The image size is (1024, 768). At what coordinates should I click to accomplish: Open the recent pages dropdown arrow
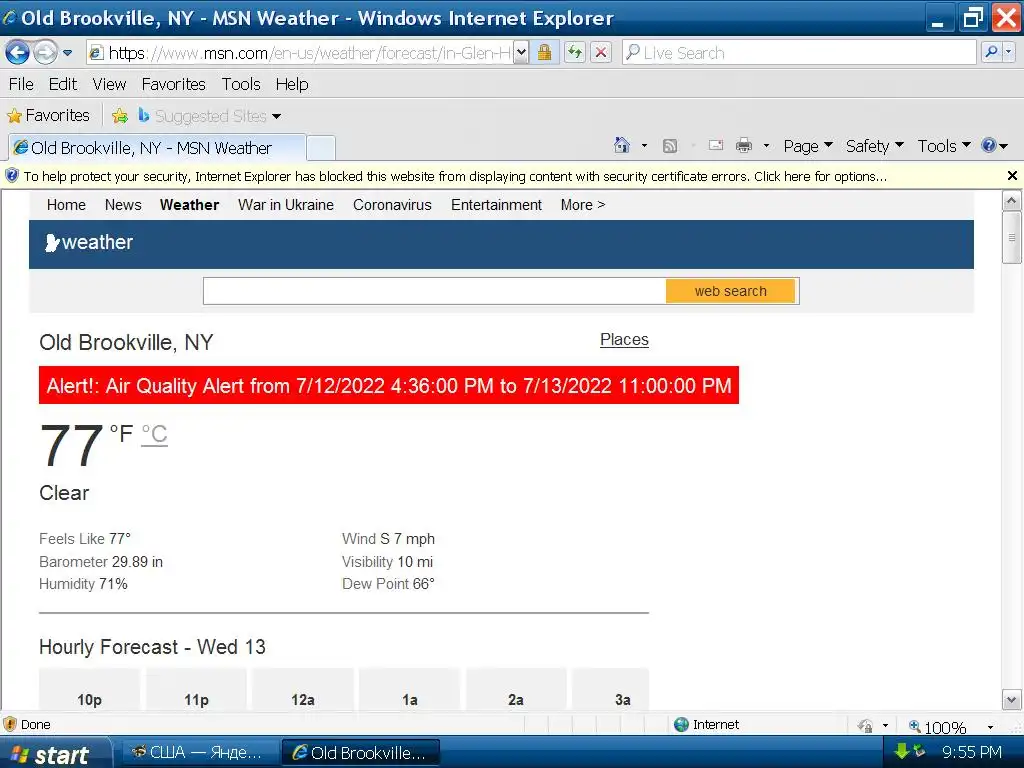pyautogui.click(x=67, y=53)
